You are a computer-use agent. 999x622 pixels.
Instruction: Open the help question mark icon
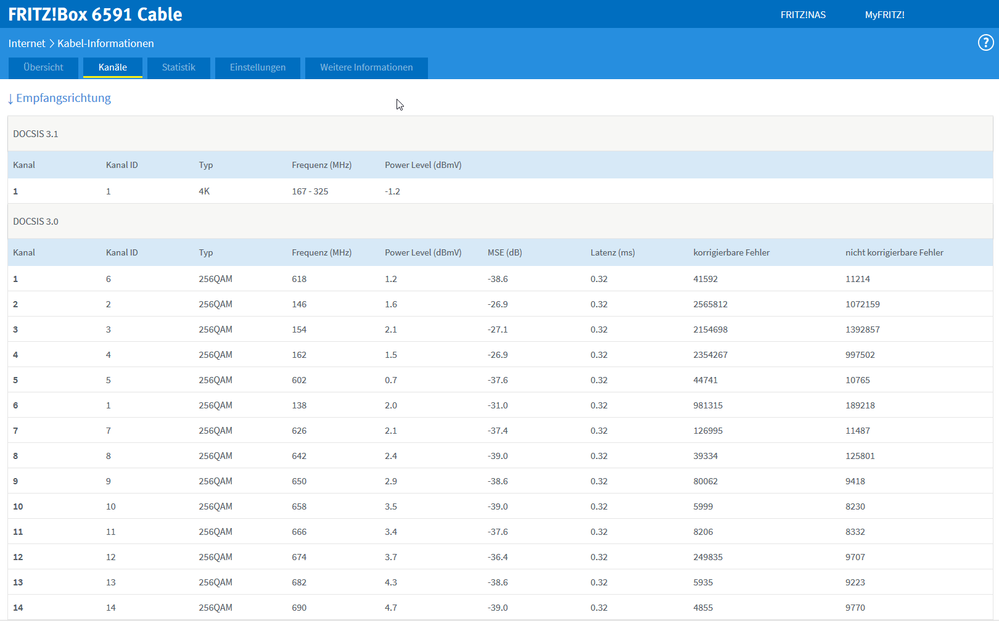984,43
